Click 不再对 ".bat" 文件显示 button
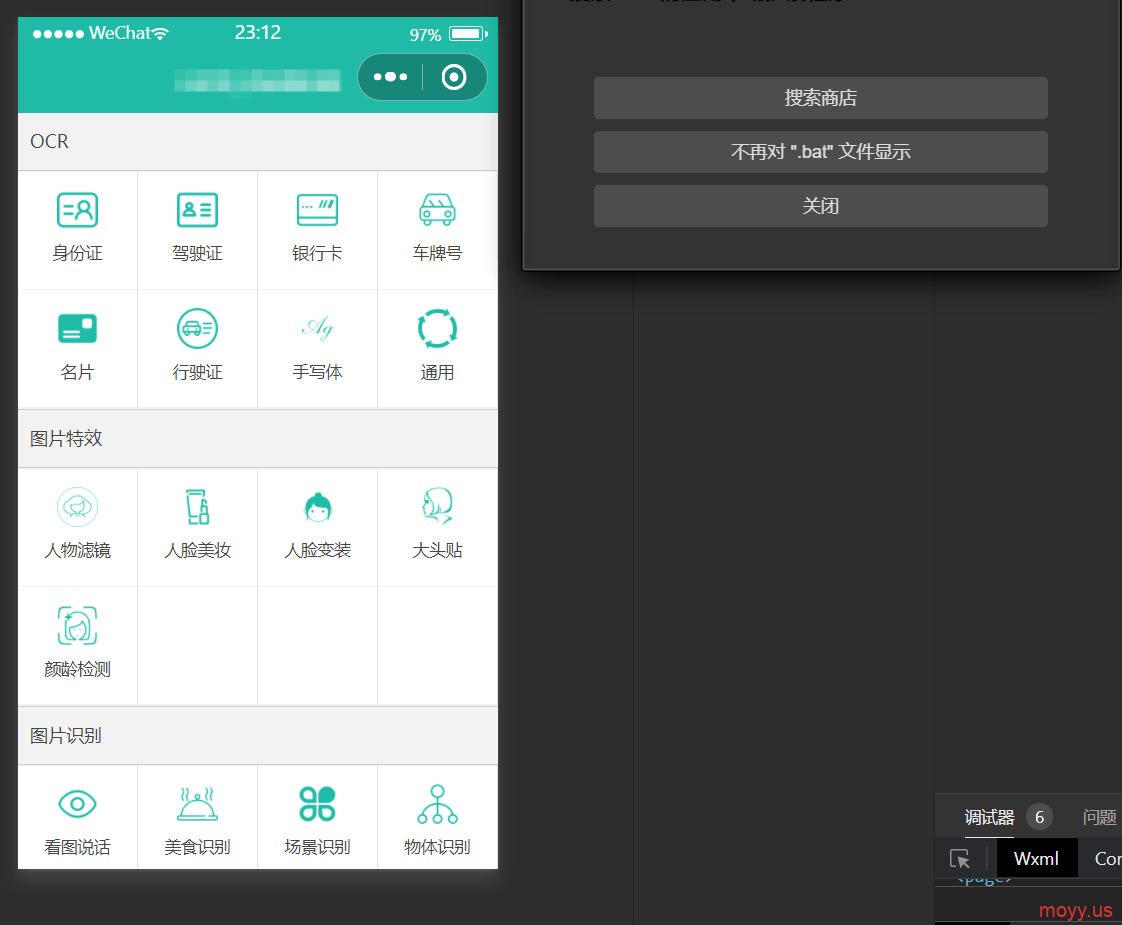This screenshot has width=1122, height=925. (821, 152)
